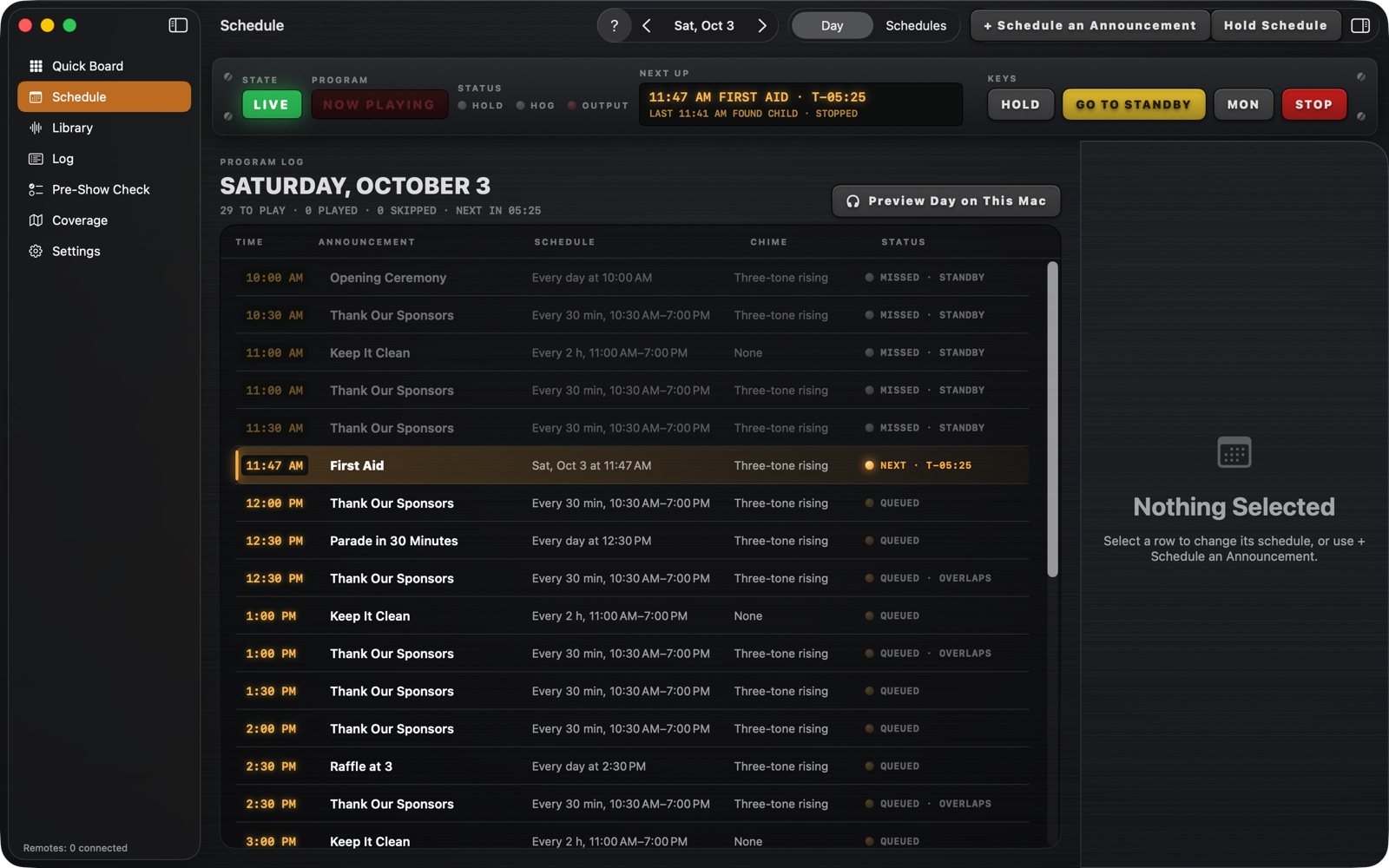Click the help question mark button
1389x868 pixels.
[614, 25]
